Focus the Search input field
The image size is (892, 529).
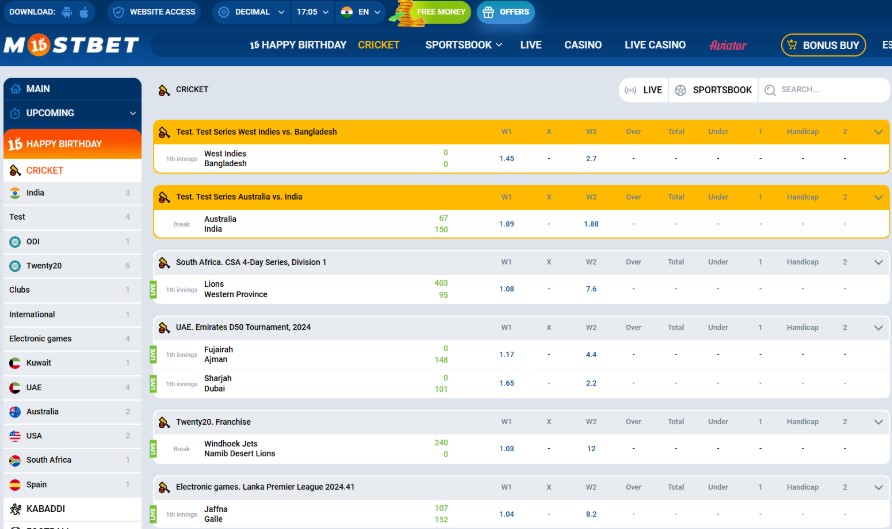pos(824,90)
